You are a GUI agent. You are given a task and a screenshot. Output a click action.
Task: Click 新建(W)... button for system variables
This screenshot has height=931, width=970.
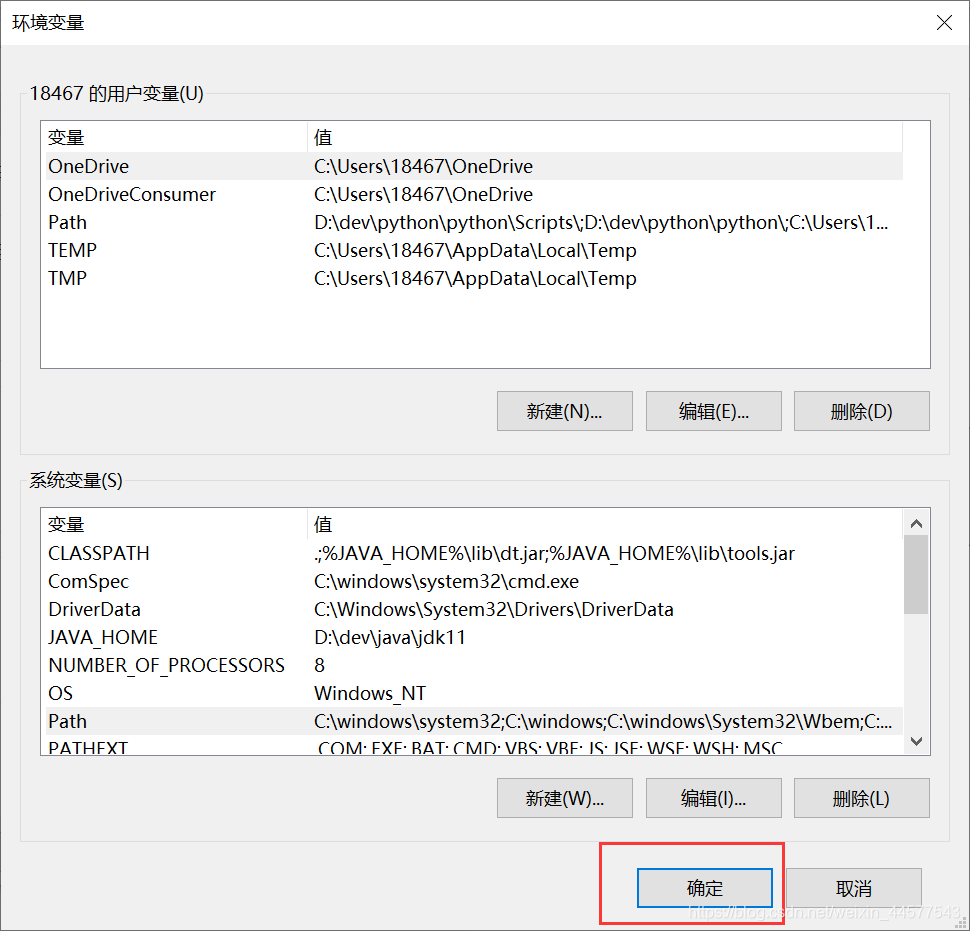(x=564, y=798)
